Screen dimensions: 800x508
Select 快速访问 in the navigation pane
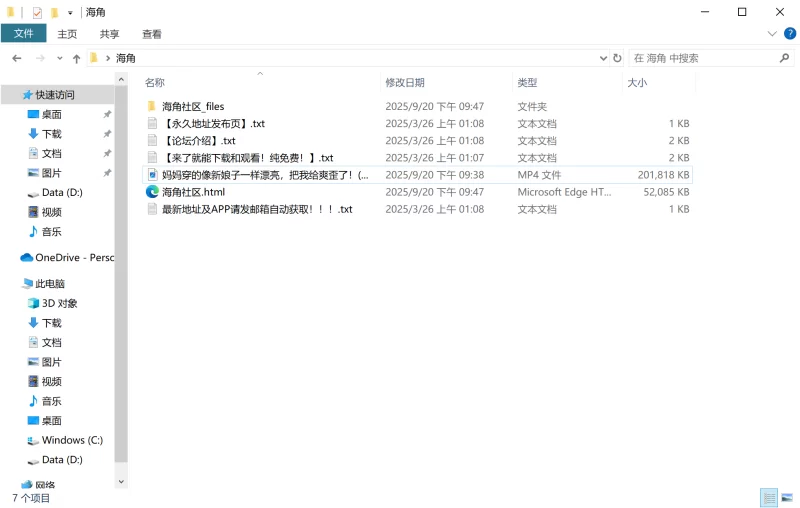coord(55,95)
